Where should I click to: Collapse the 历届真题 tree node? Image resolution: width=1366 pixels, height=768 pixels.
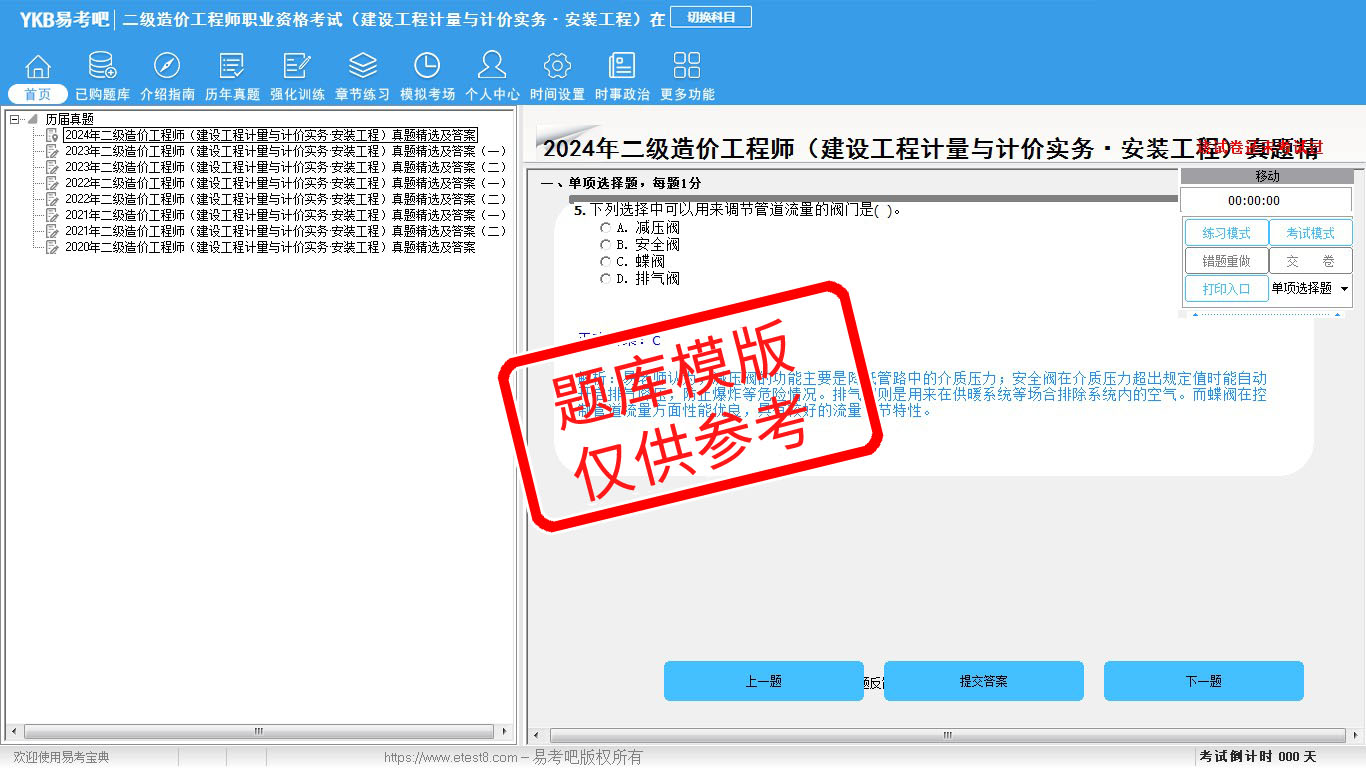click(x=15, y=119)
